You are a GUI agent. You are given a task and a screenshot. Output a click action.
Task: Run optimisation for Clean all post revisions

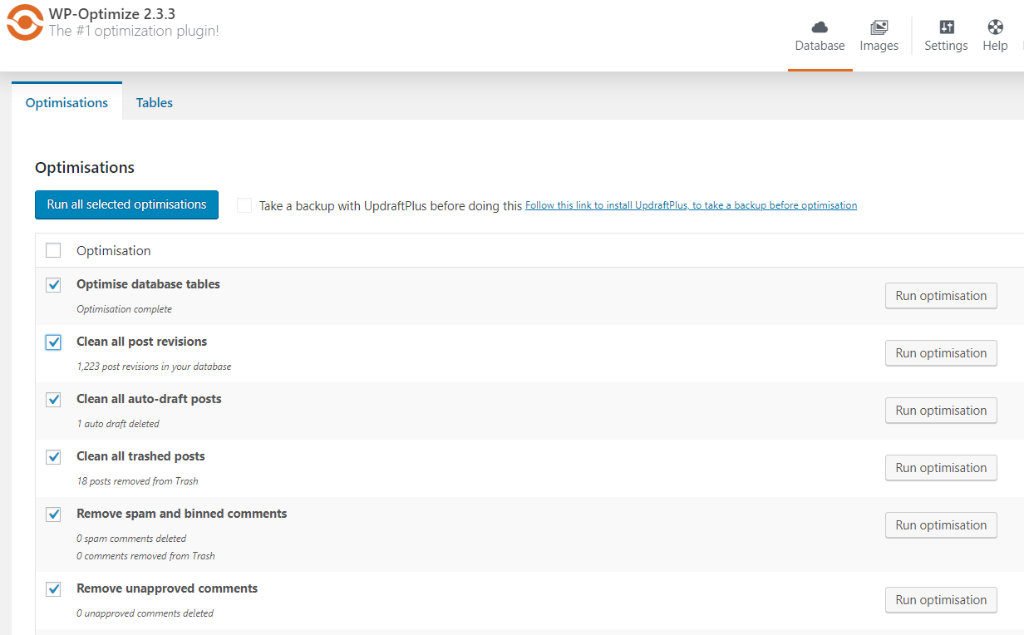(941, 353)
